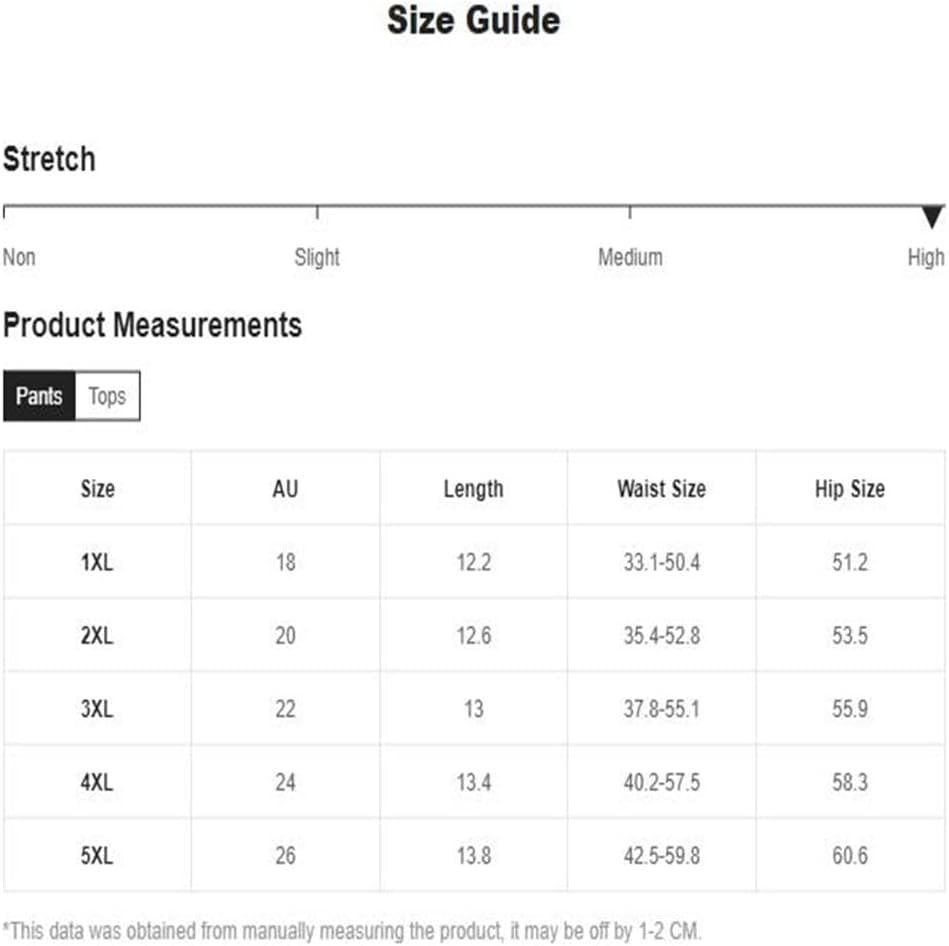
Task: Select the 4XL size row
Action: coord(474,782)
